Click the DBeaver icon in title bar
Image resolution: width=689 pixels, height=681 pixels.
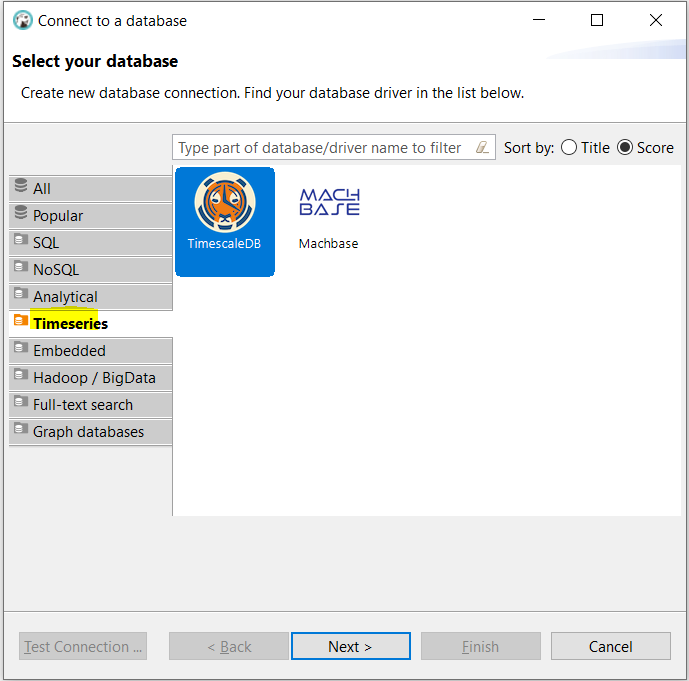(x=22, y=21)
